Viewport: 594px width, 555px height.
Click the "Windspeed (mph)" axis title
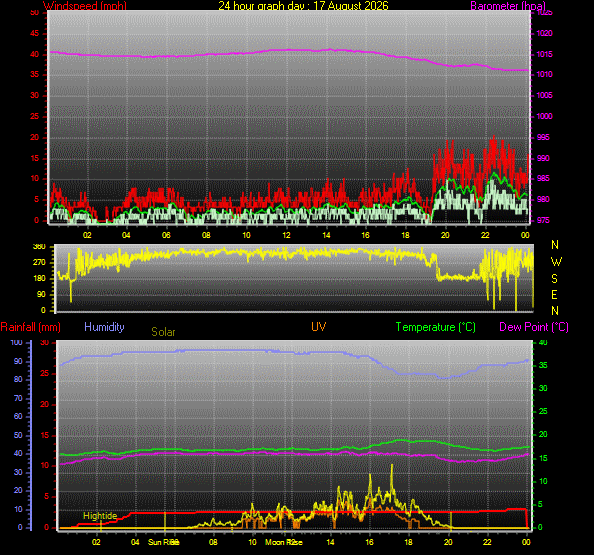tap(85, 6)
